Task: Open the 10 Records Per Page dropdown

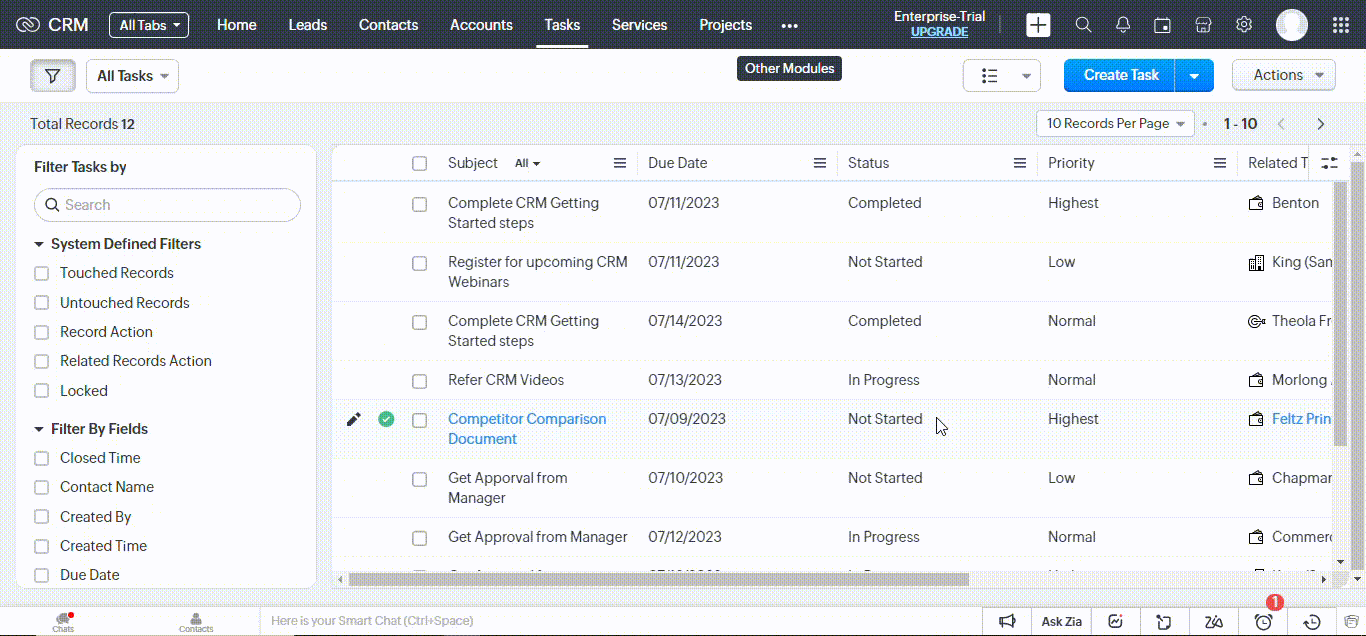Action: (x=1114, y=123)
